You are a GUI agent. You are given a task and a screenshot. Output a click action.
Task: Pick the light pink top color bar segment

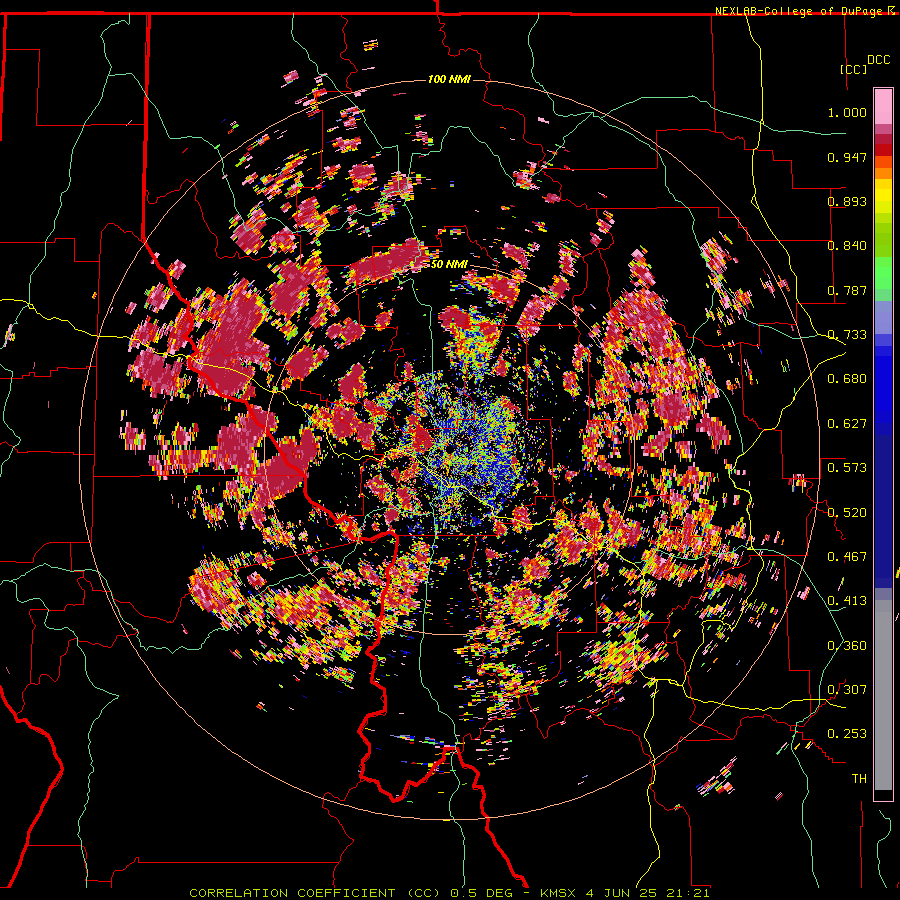[883, 106]
